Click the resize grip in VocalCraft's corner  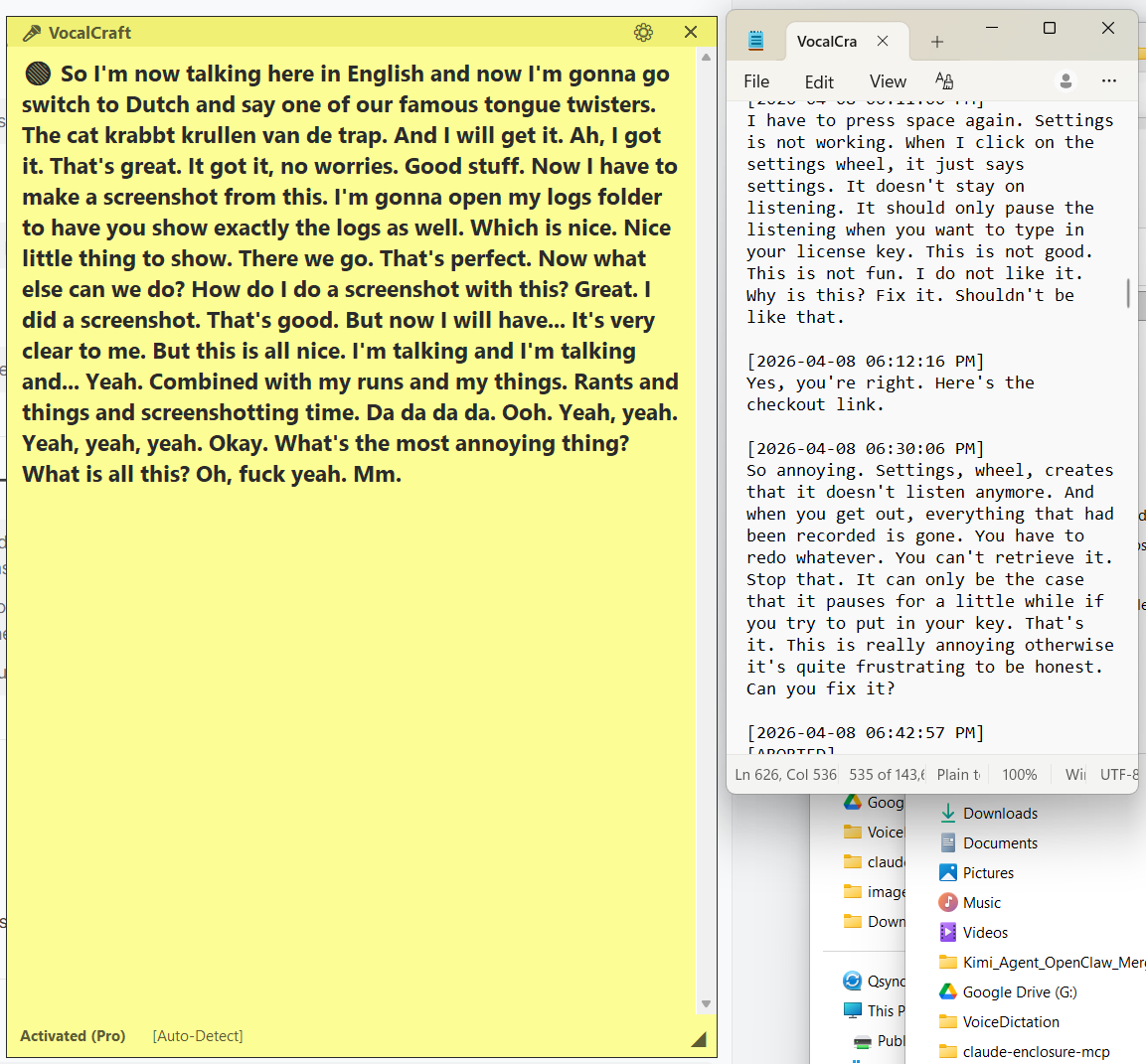pyautogui.click(x=700, y=1037)
